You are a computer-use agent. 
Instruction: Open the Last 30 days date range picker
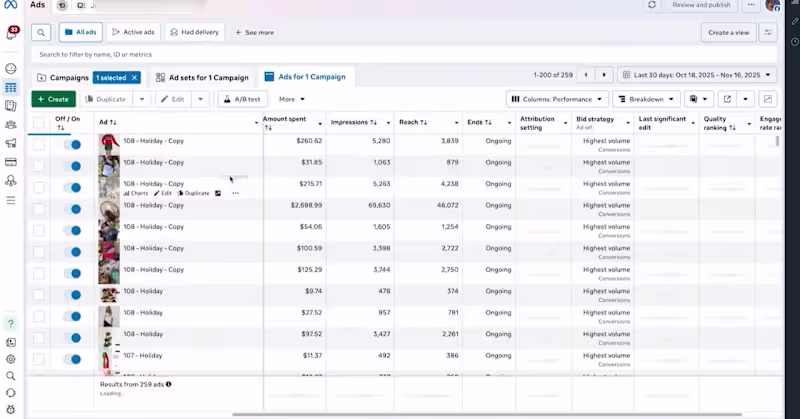pyautogui.click(x=697, y=75)
